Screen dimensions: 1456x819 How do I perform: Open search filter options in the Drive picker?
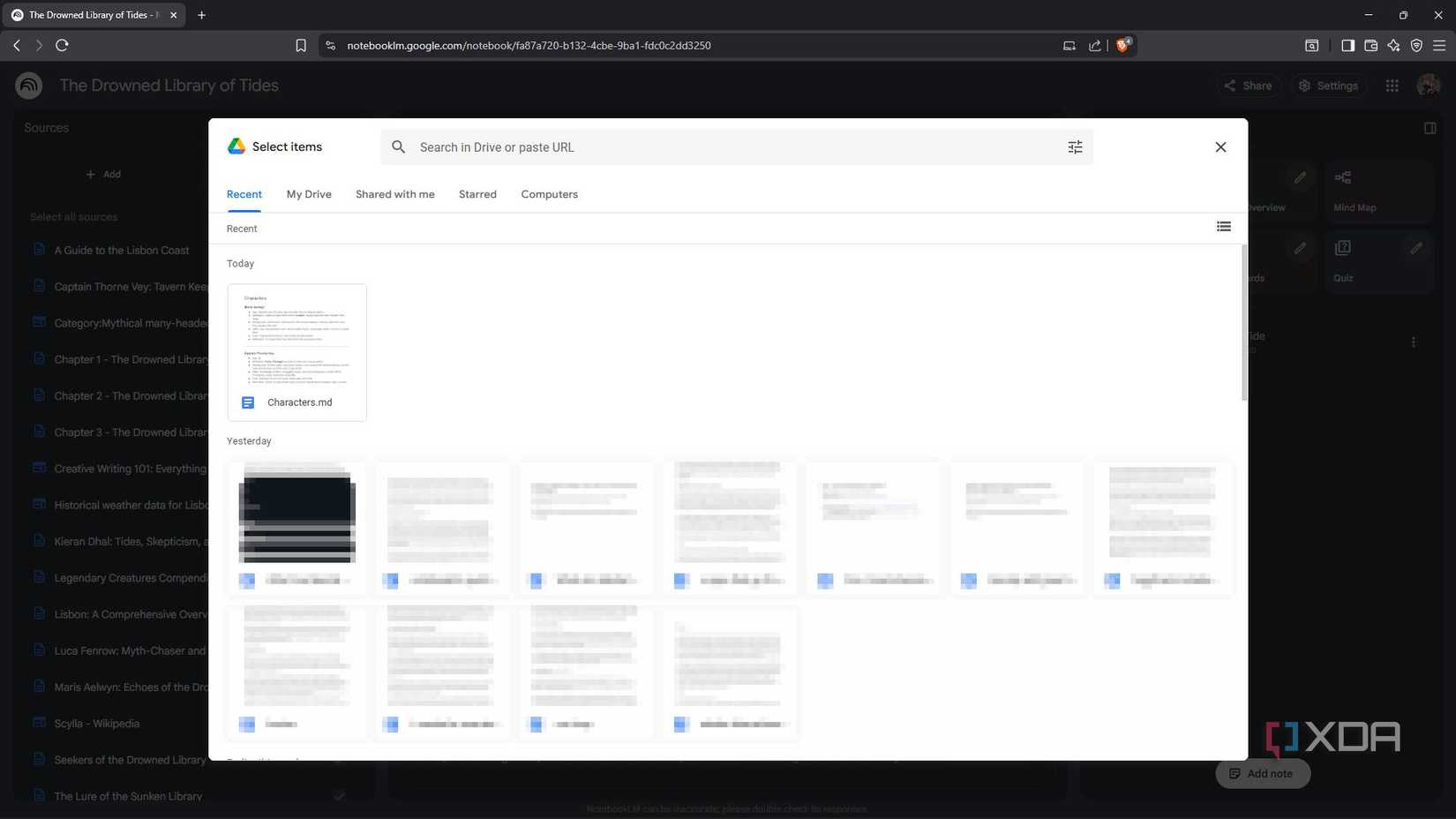click(1075, 147)
